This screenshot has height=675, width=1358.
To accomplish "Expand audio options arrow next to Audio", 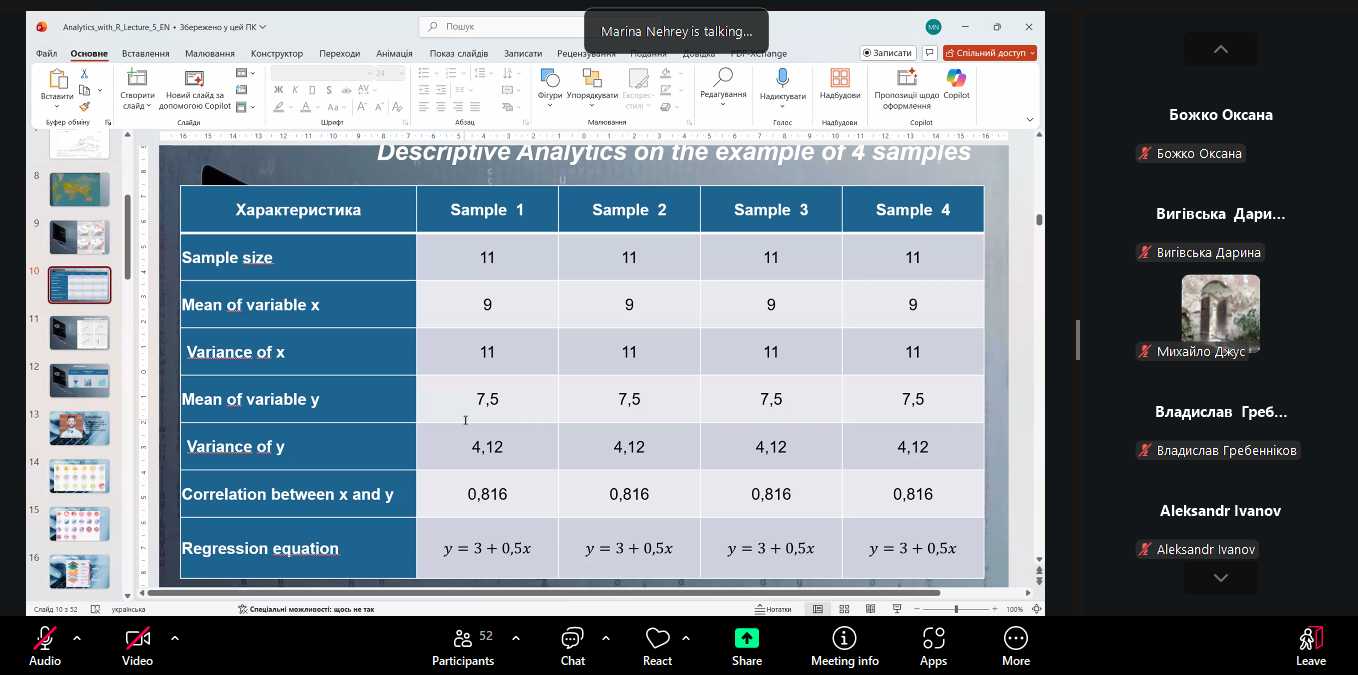I will [77, 637].
